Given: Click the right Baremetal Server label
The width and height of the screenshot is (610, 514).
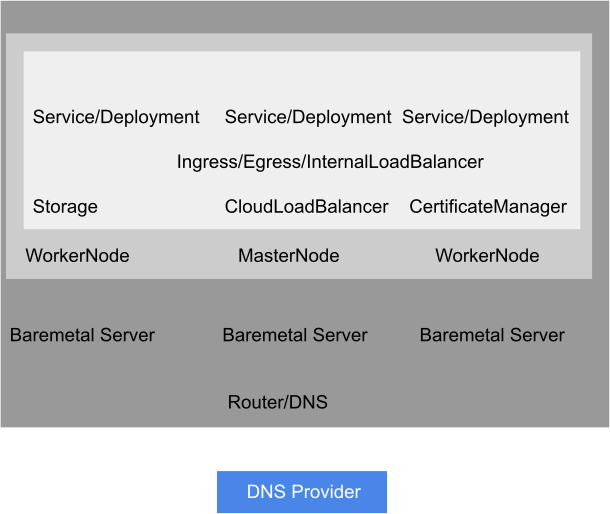Looking at the screenshot, I should pos(492,335).
